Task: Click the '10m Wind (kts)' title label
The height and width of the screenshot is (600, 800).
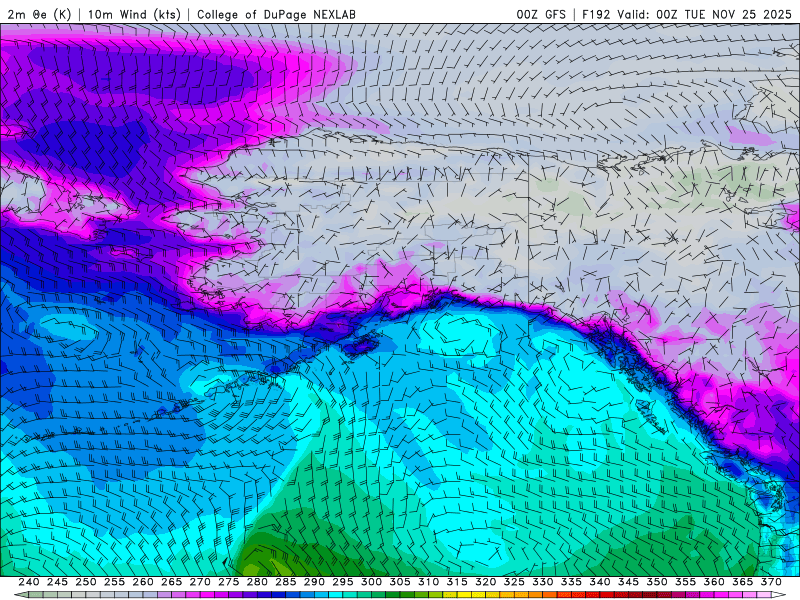Action: coord(134,14)
